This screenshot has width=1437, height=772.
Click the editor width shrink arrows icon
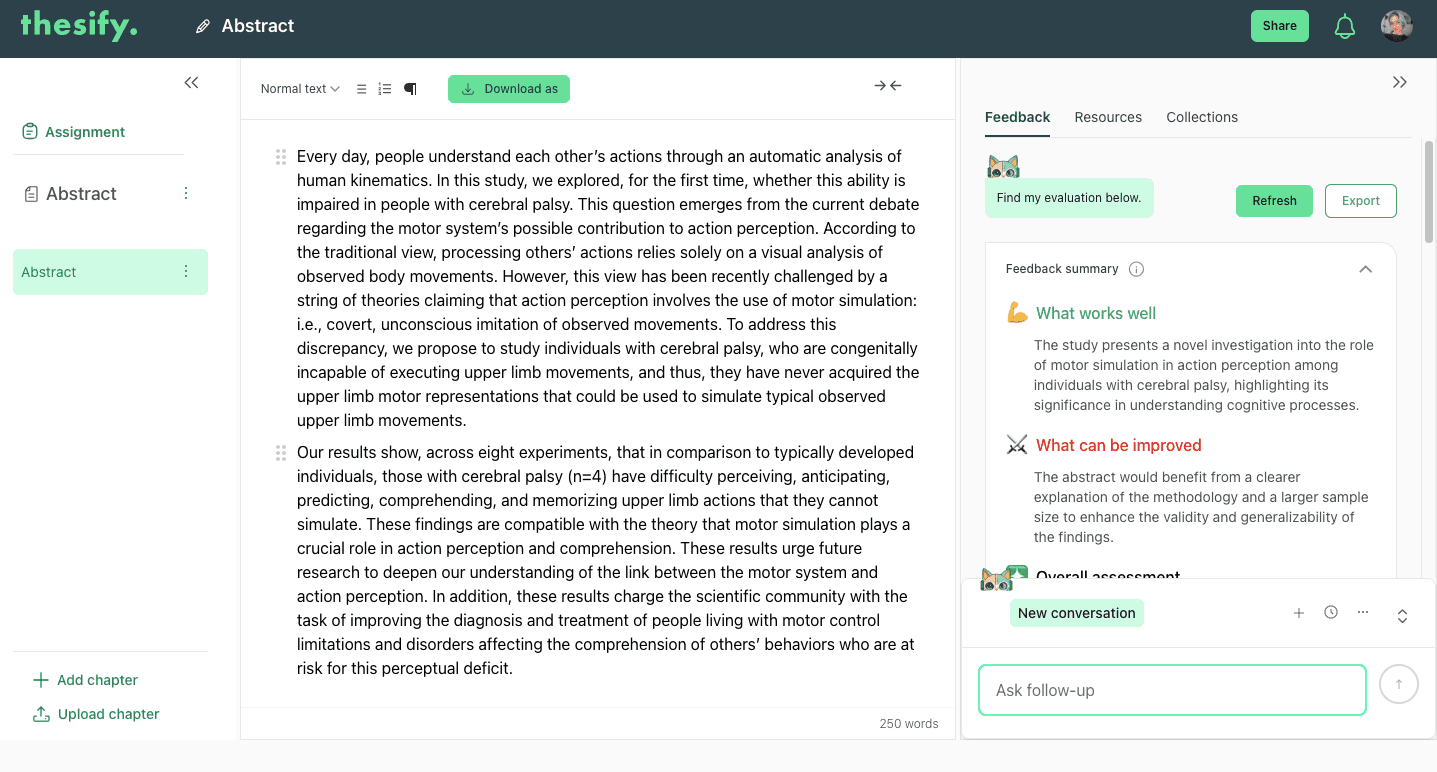click(888, 86)
